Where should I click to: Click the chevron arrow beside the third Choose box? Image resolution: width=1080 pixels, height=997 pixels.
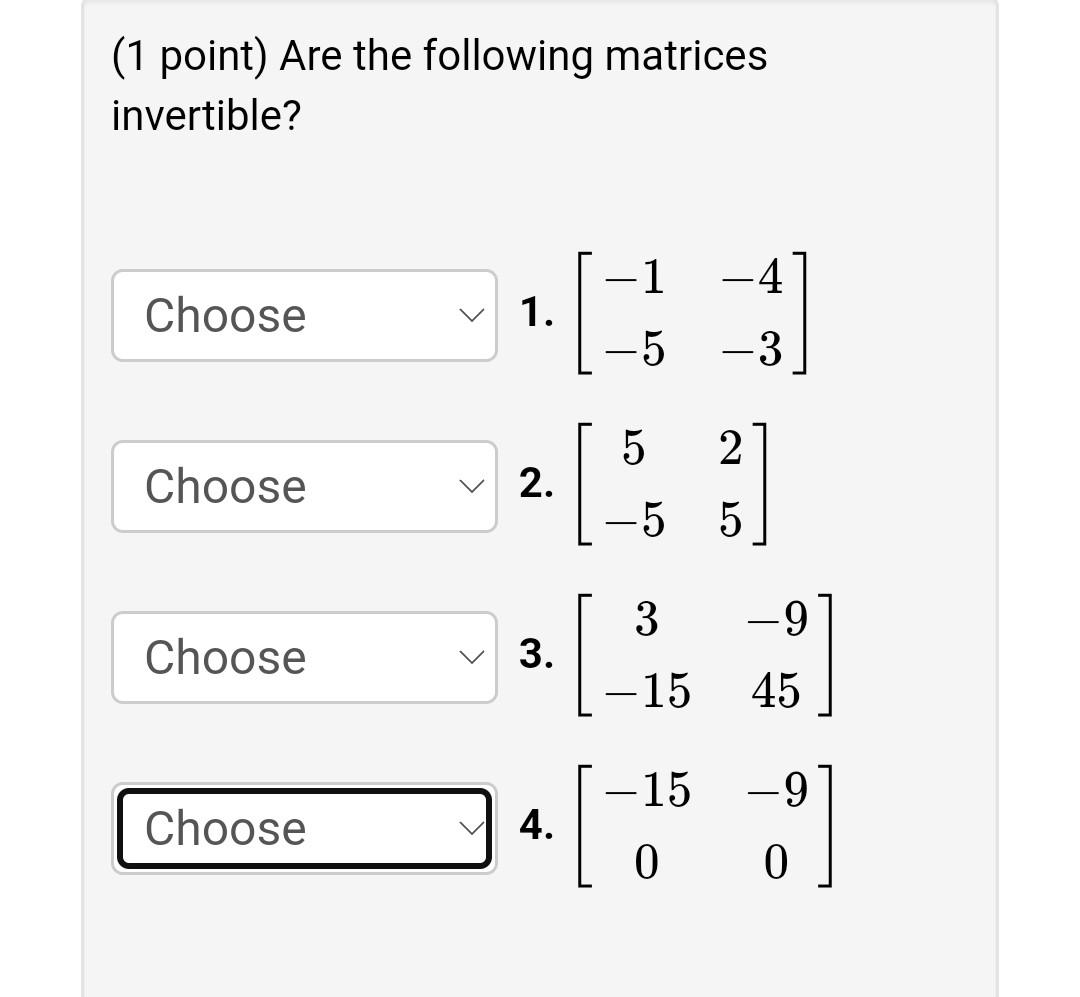pyautogui.click(x=470, y=657)
